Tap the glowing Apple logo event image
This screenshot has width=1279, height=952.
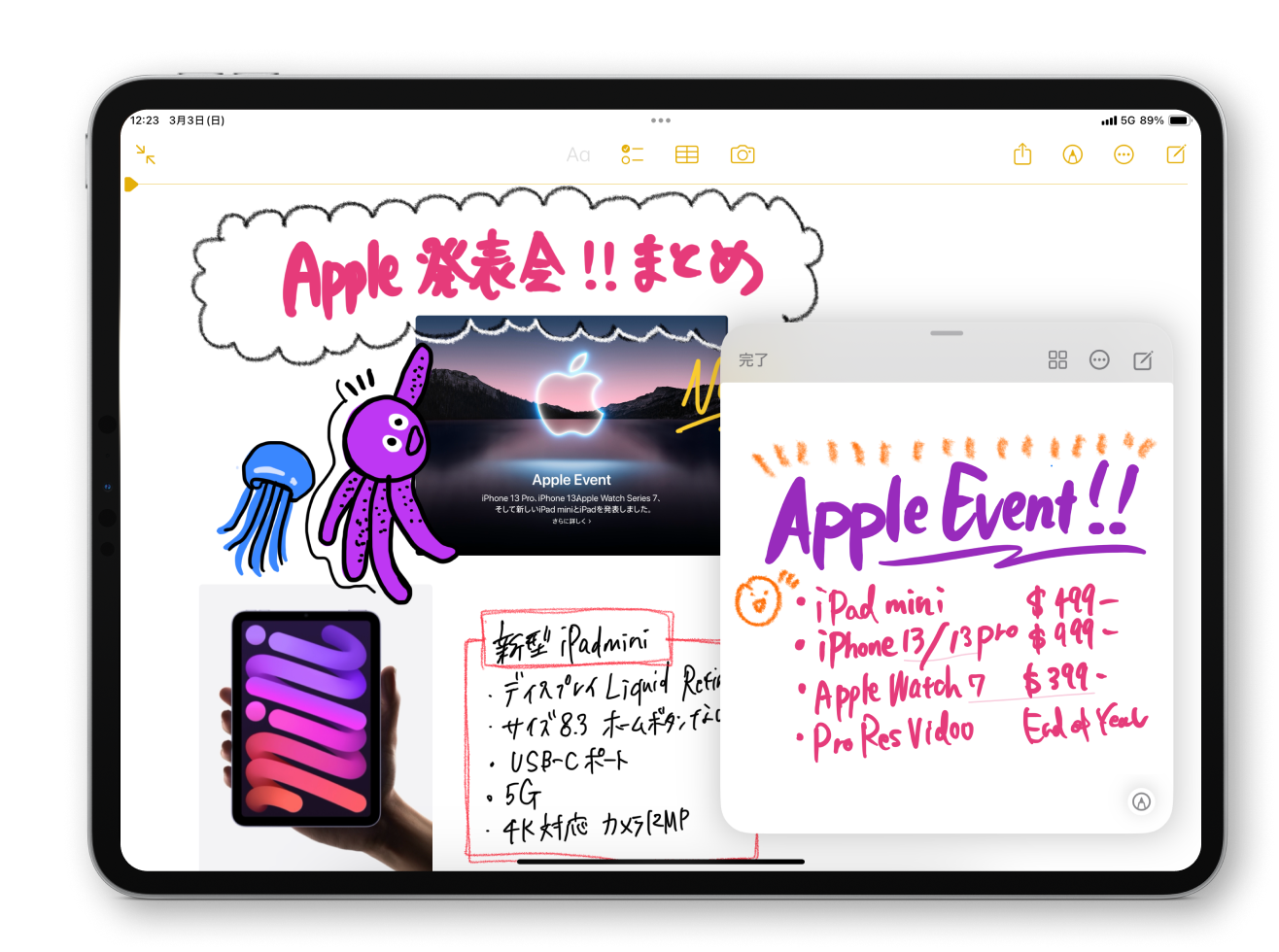571,435
